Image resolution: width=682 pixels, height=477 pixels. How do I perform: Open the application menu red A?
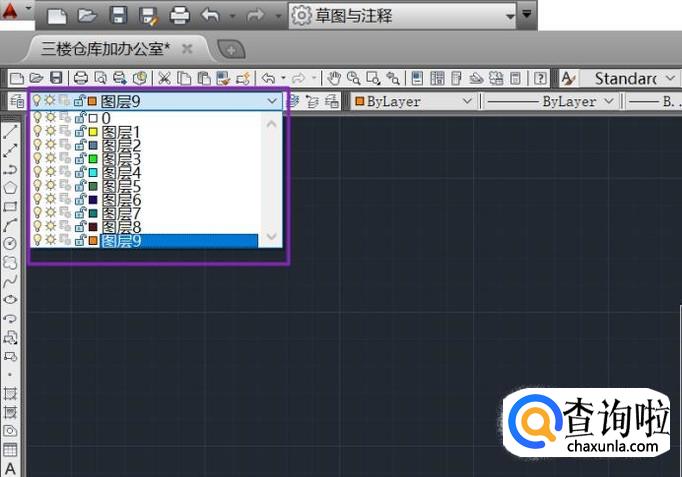(x=11, y=11)
